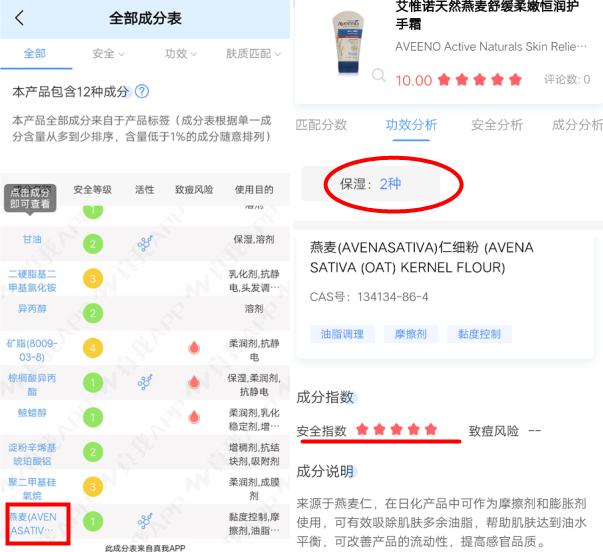The height and width of the screenshot is (552, 603).
Task: Switch to the 匹配分数 tab
Action: (321, 125)
